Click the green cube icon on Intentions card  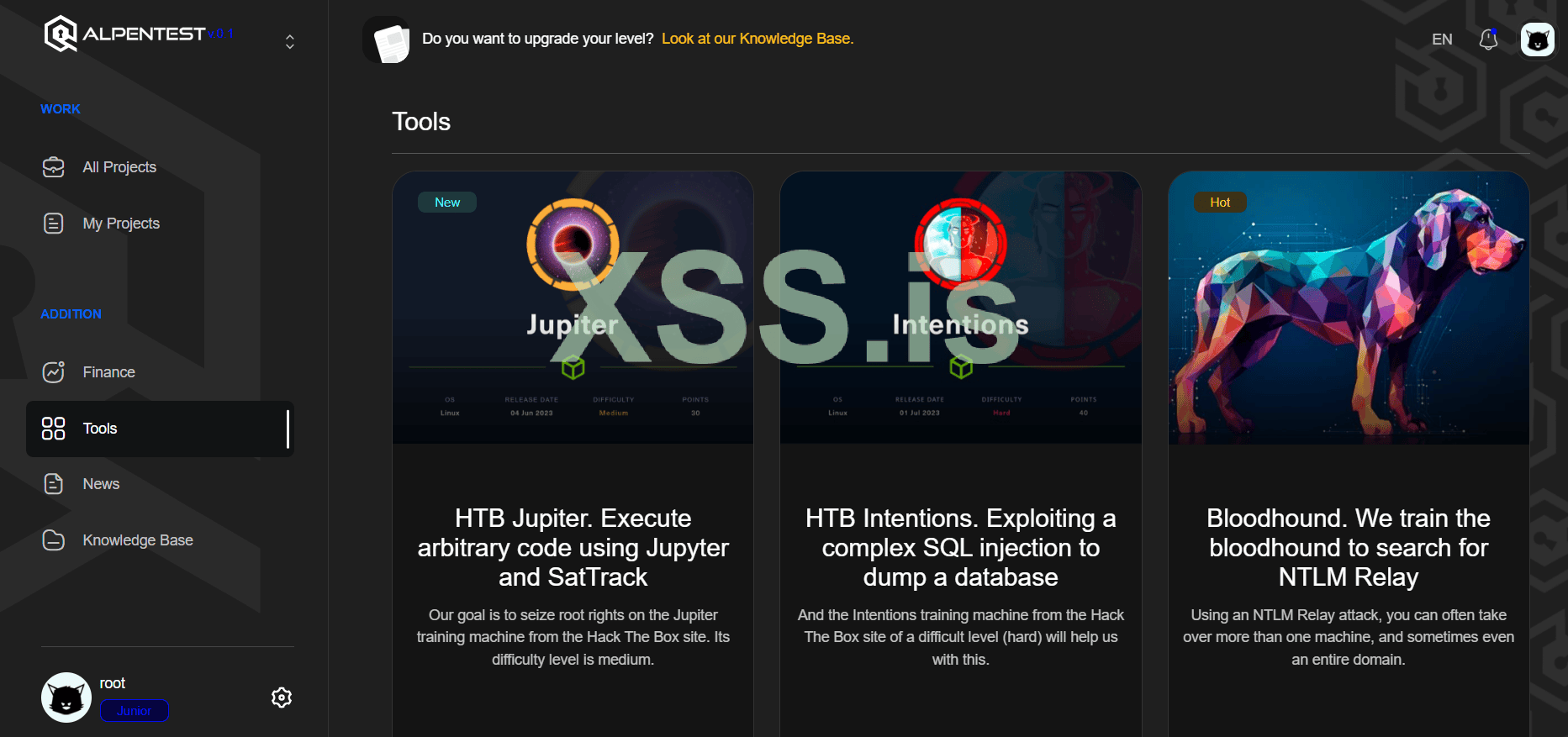pyautogui.click(x=961, y=367)
